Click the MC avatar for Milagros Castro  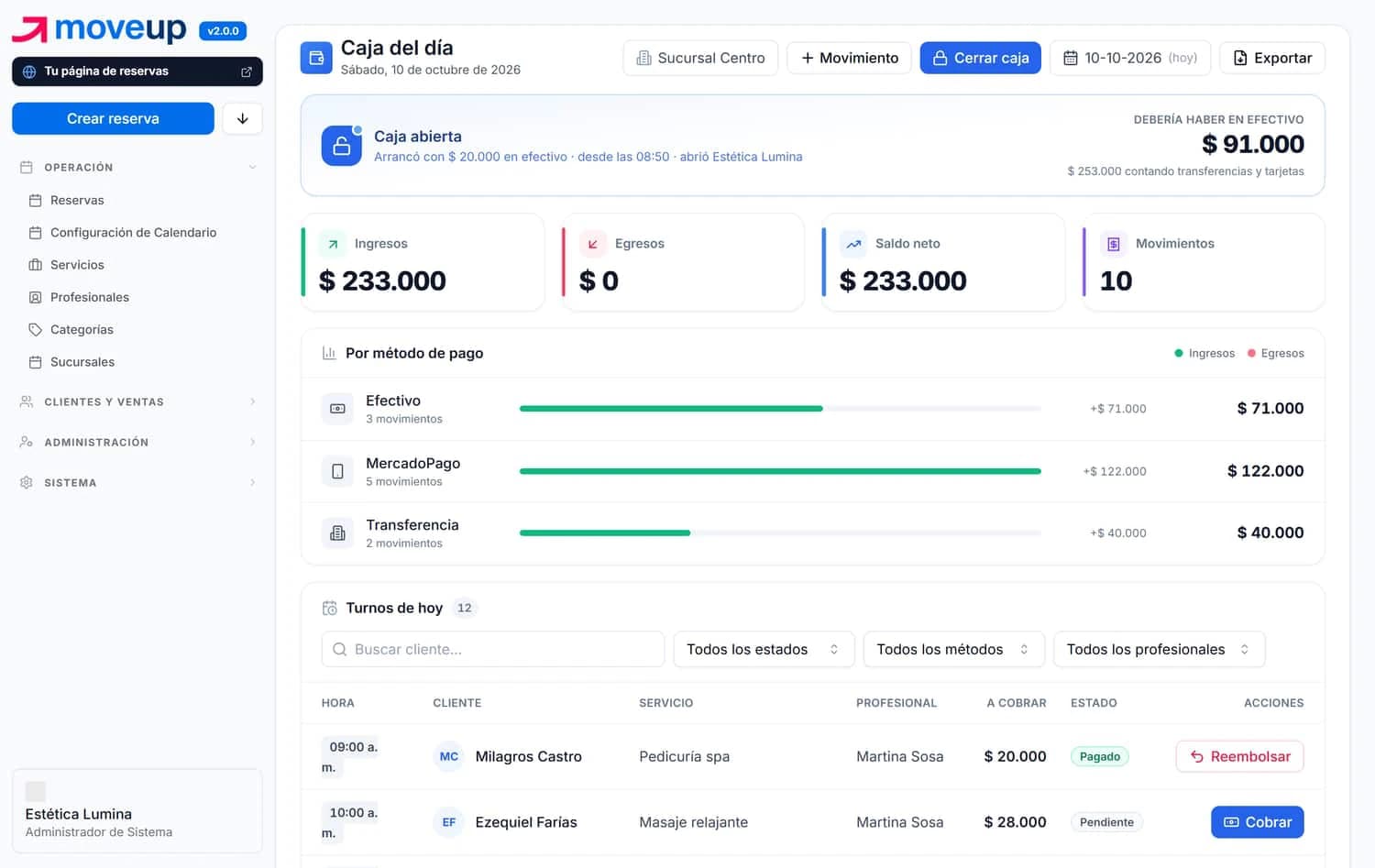(x=449, y=756)
